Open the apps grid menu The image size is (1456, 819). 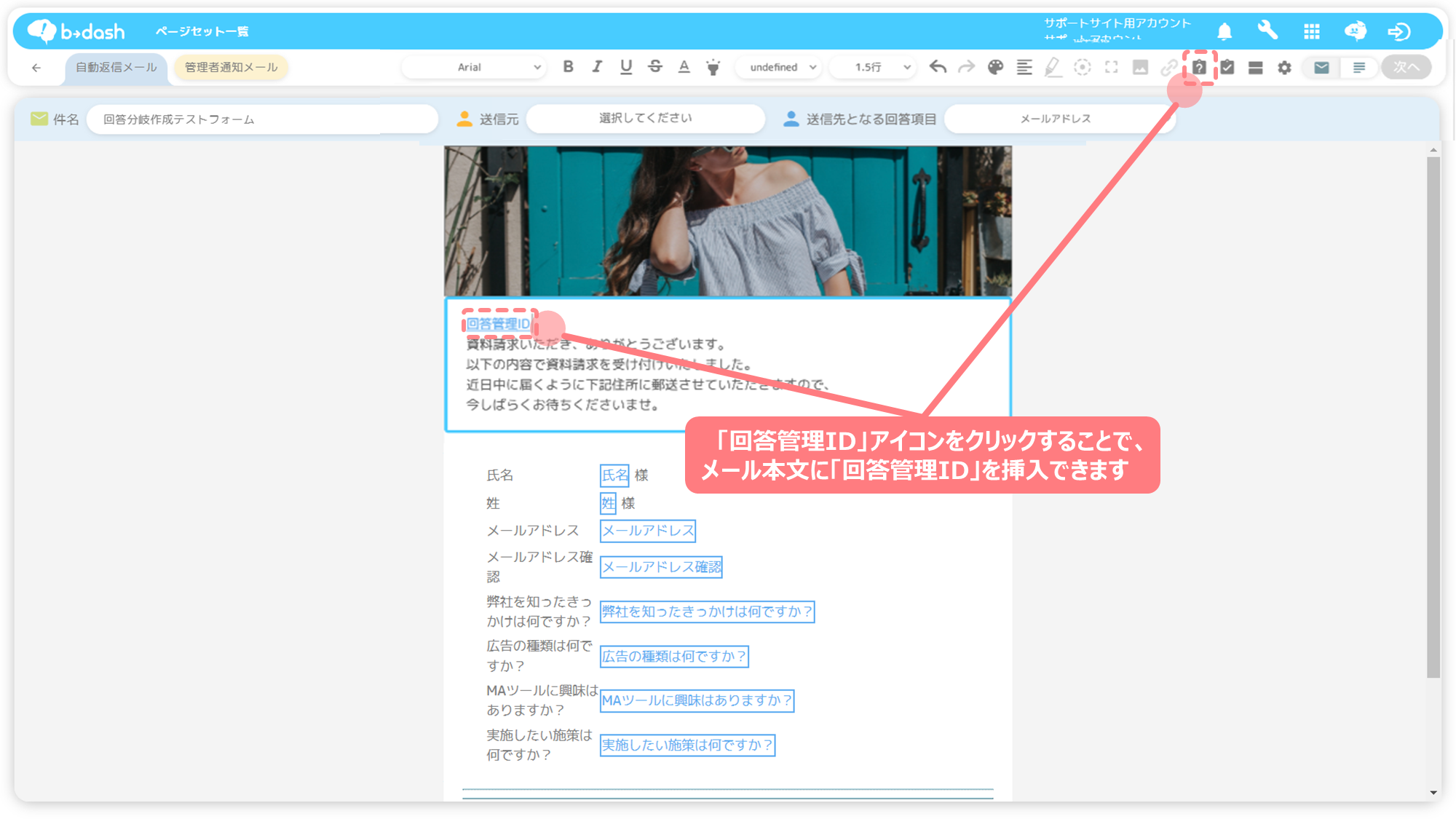point(1312,31)
